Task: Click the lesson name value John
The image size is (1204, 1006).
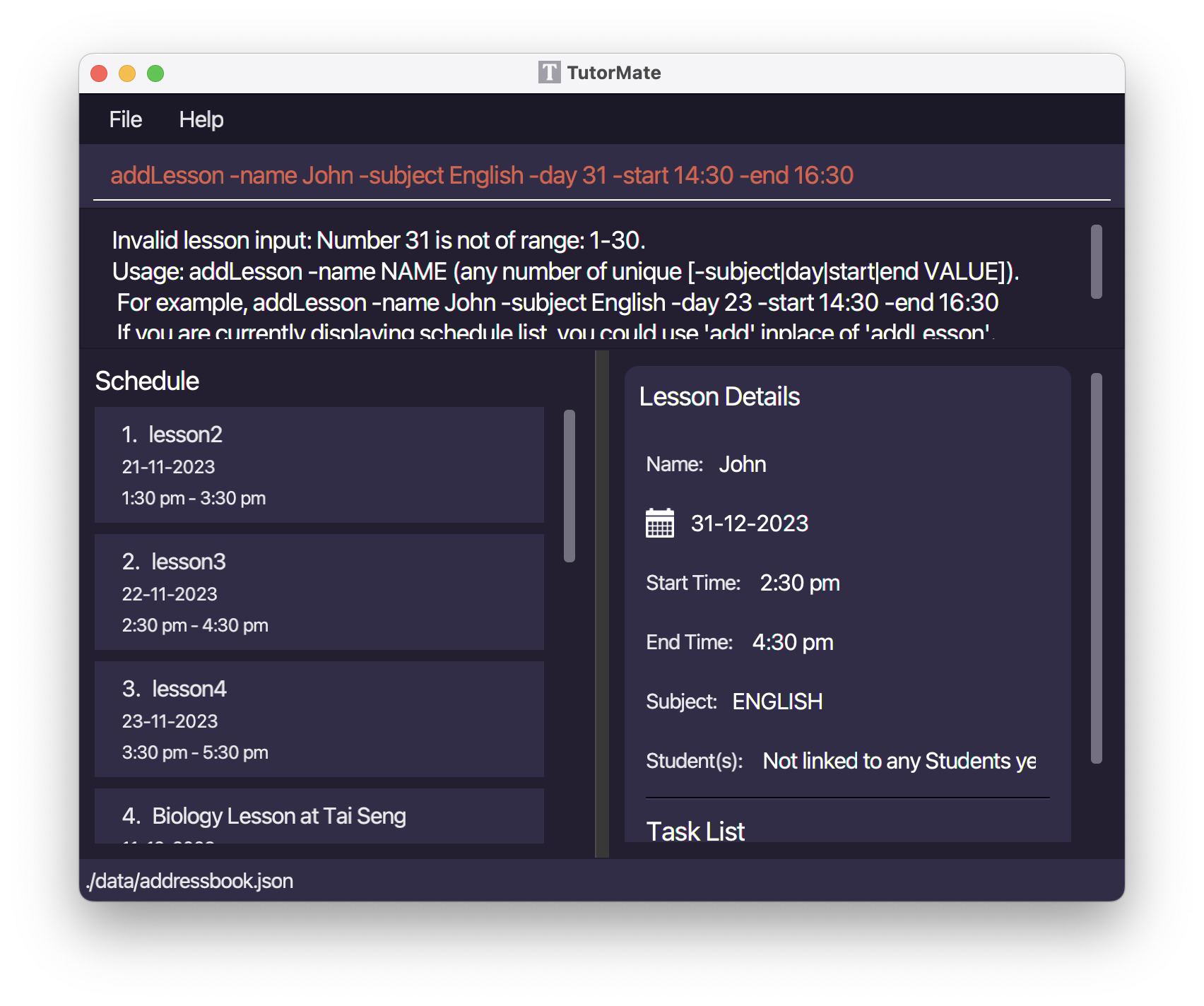Action: pyautogui.click(x=743, y=464)
